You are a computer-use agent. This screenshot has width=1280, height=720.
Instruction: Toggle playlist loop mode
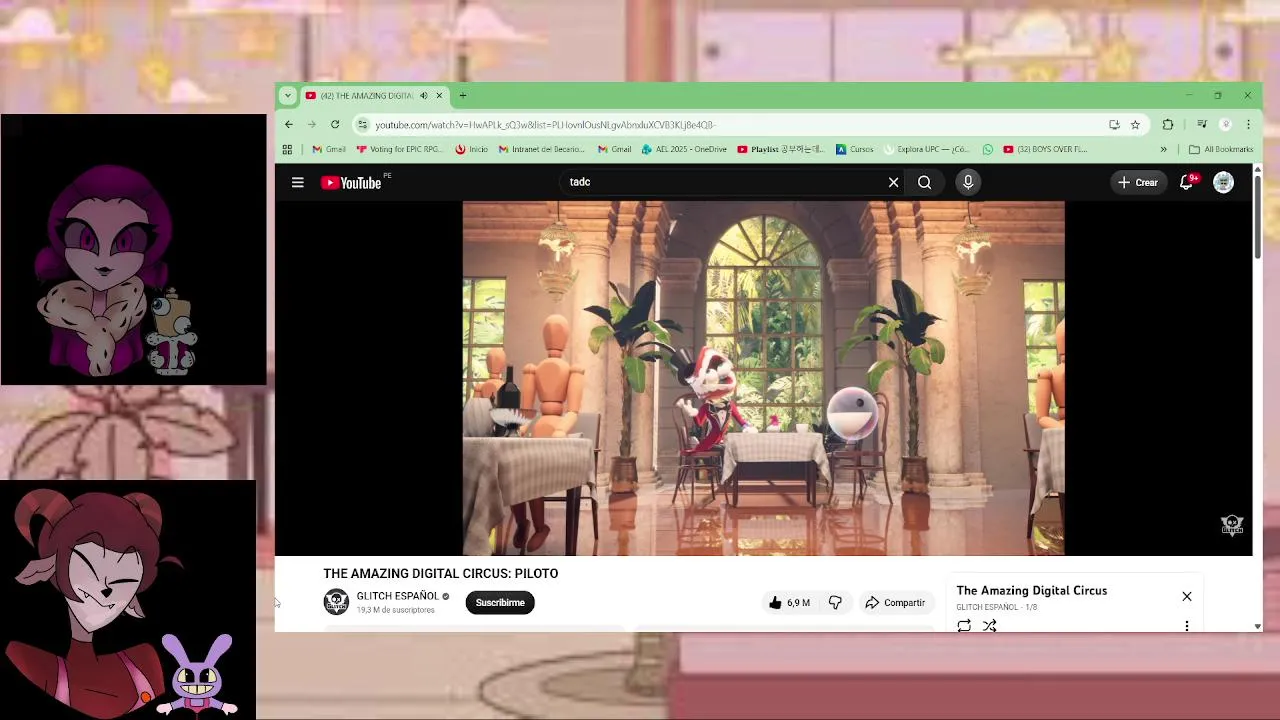(x=964, y=626)
